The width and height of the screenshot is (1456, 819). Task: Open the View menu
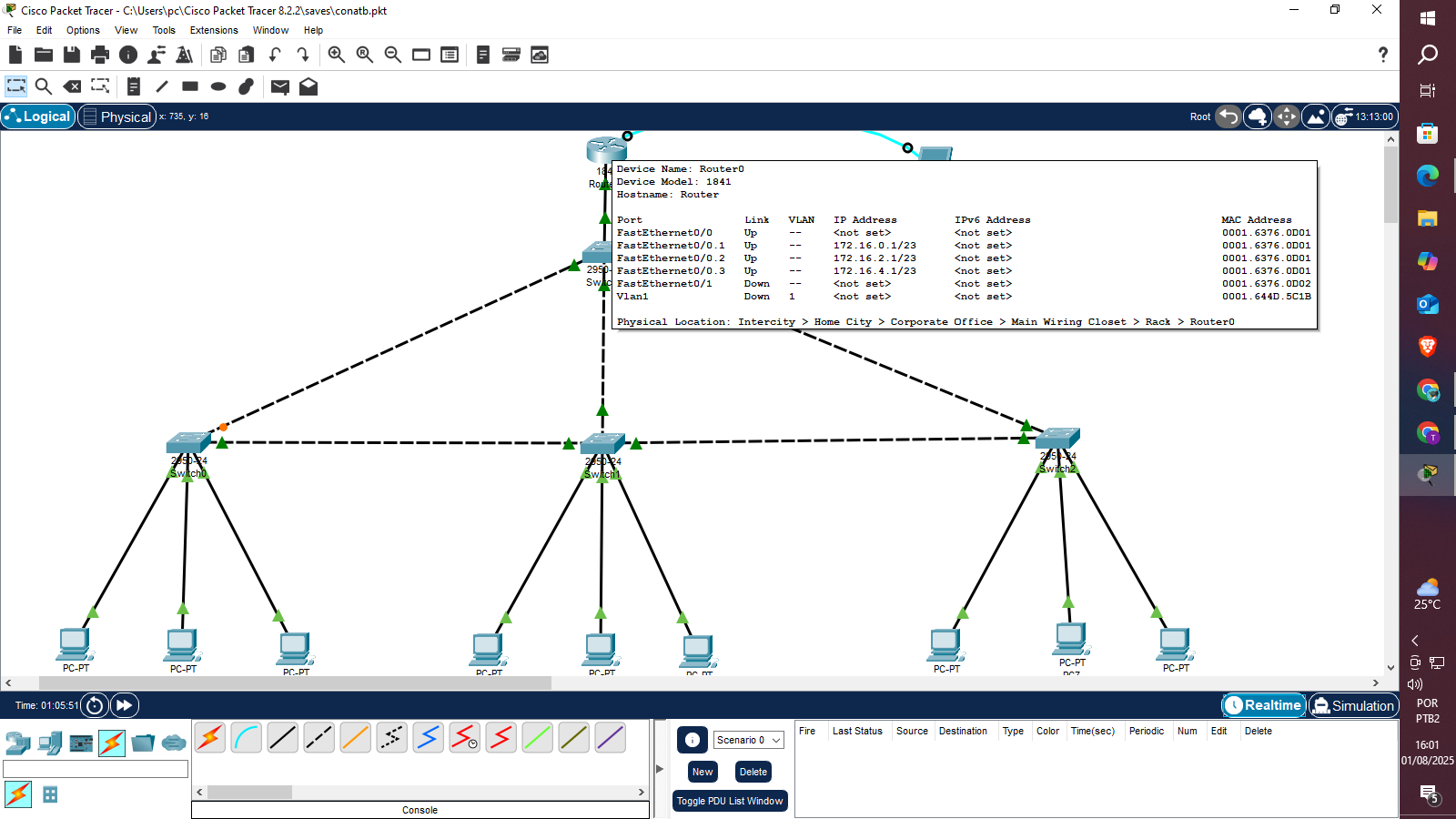tap(126, 30)
